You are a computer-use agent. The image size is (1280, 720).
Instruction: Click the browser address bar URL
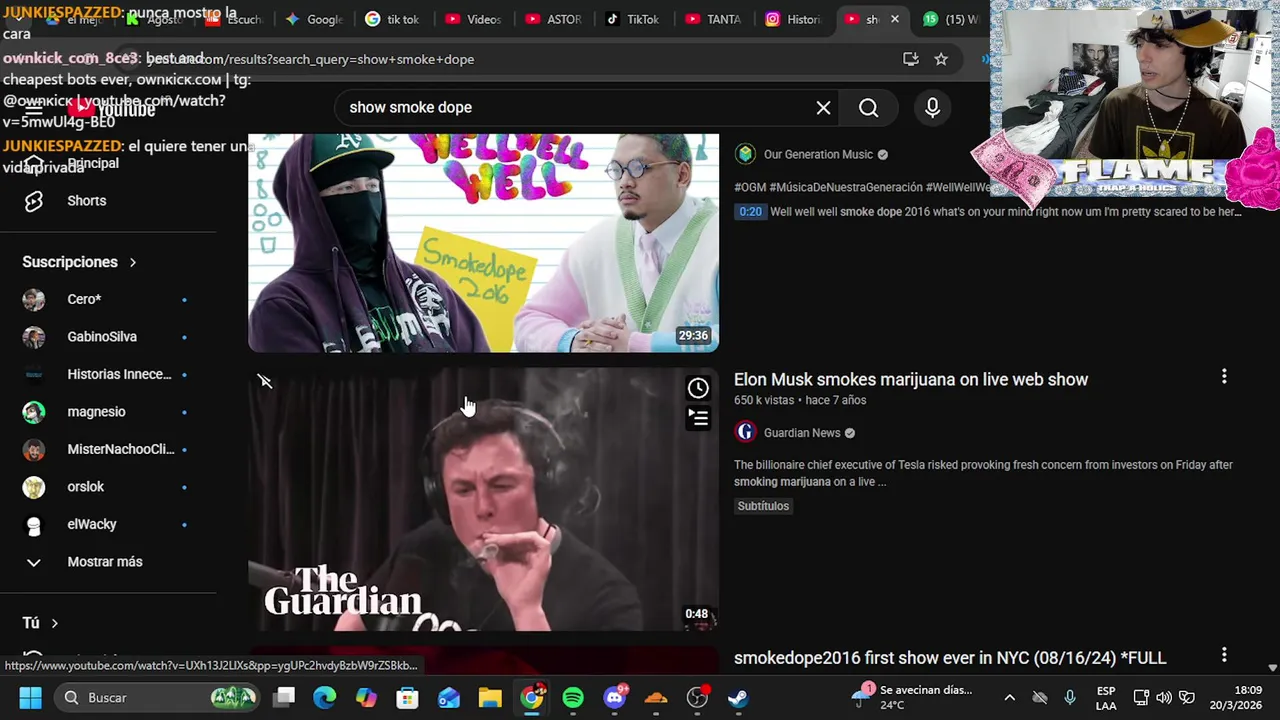point(310,59)
